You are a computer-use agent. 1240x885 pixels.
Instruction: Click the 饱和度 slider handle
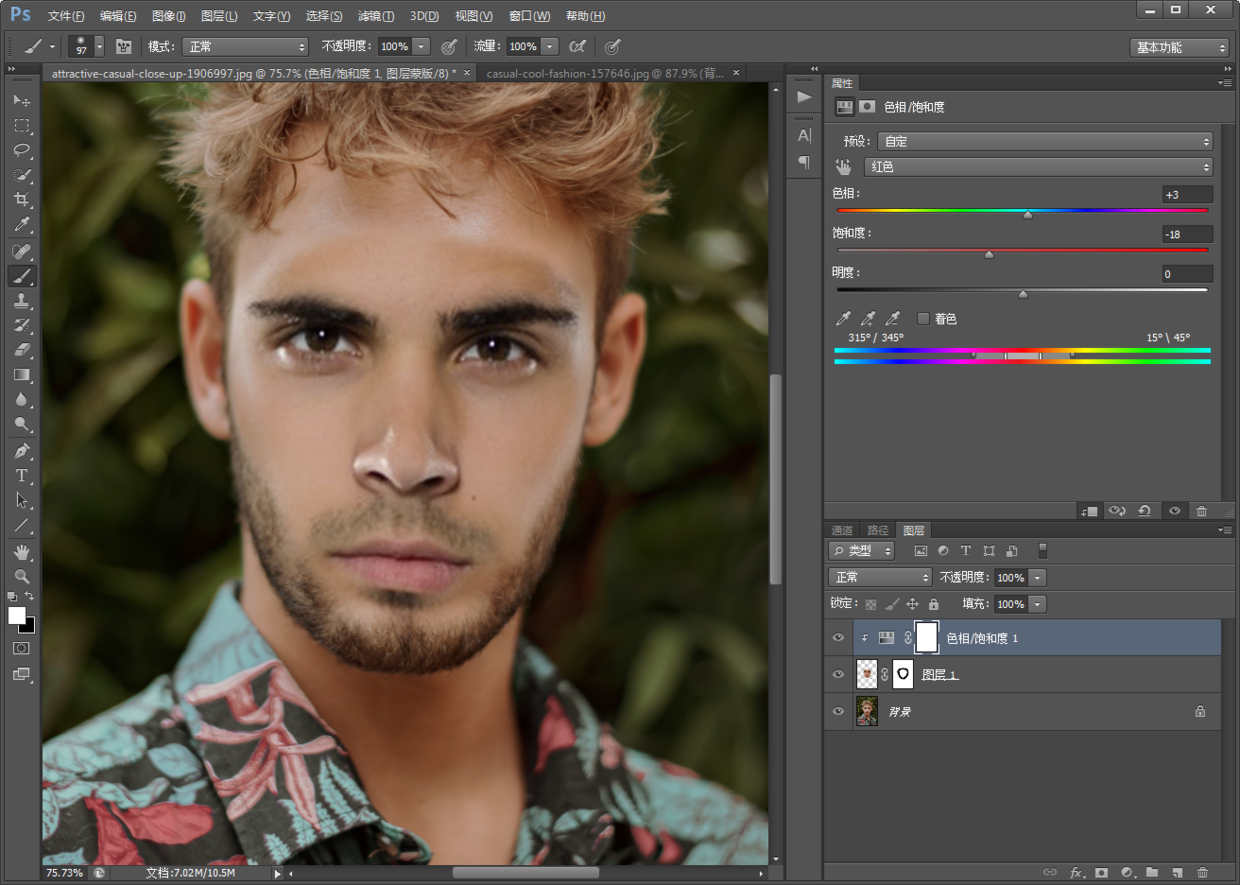pos(989,255)
